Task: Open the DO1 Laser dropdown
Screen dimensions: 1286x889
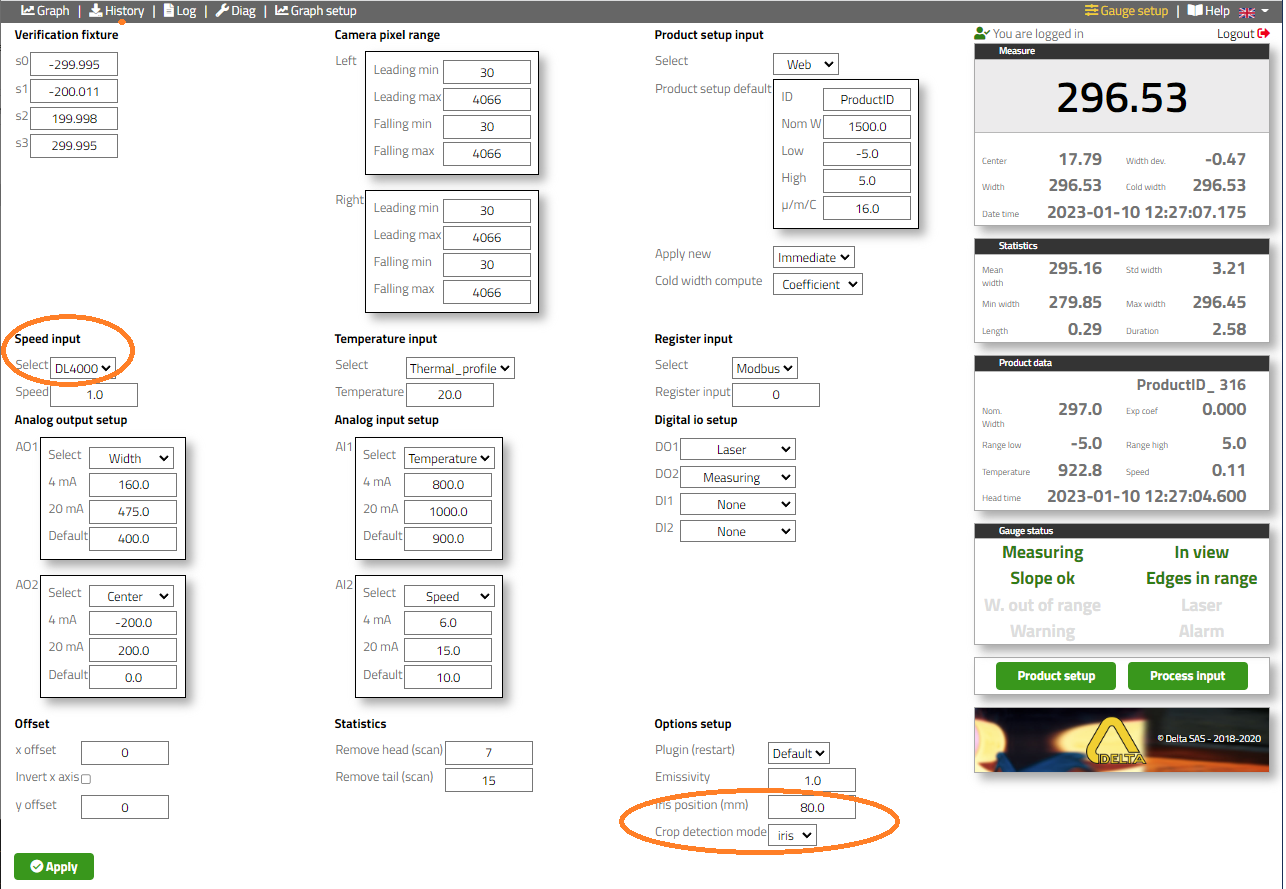Action: (x=737, y=450)
